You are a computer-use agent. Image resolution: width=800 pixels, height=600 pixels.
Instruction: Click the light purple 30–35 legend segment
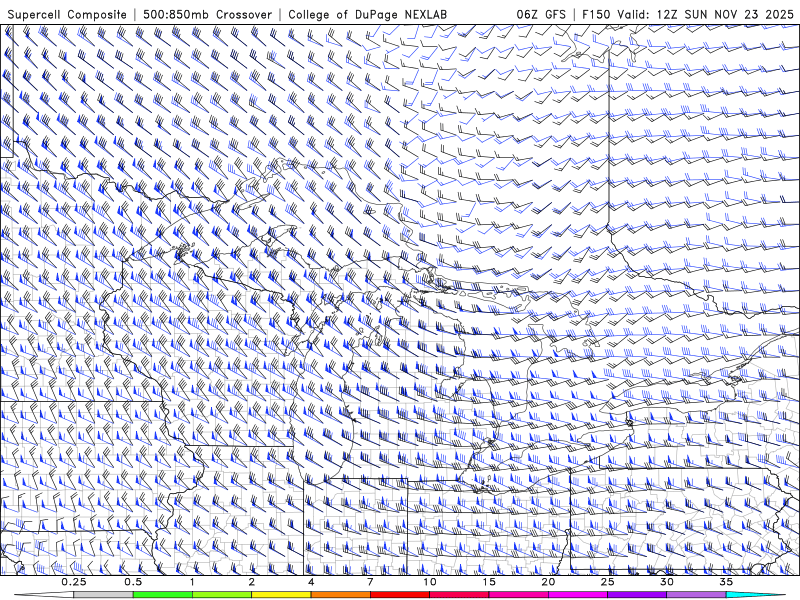tap(696, 595)
